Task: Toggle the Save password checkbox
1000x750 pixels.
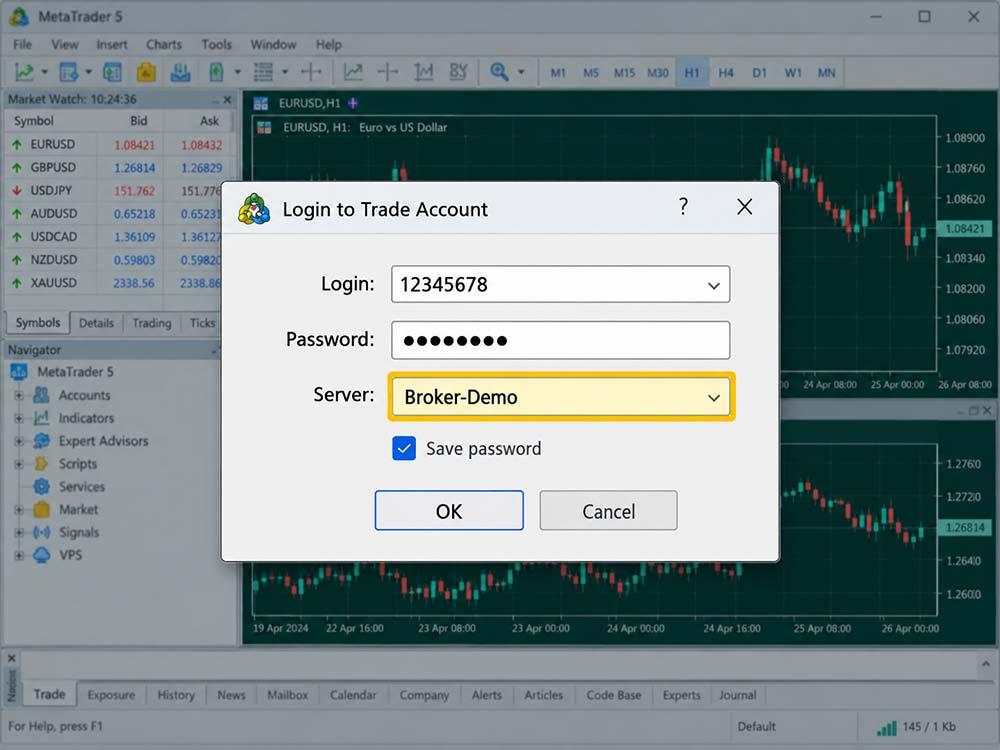Action: click(x=404, y=448)
